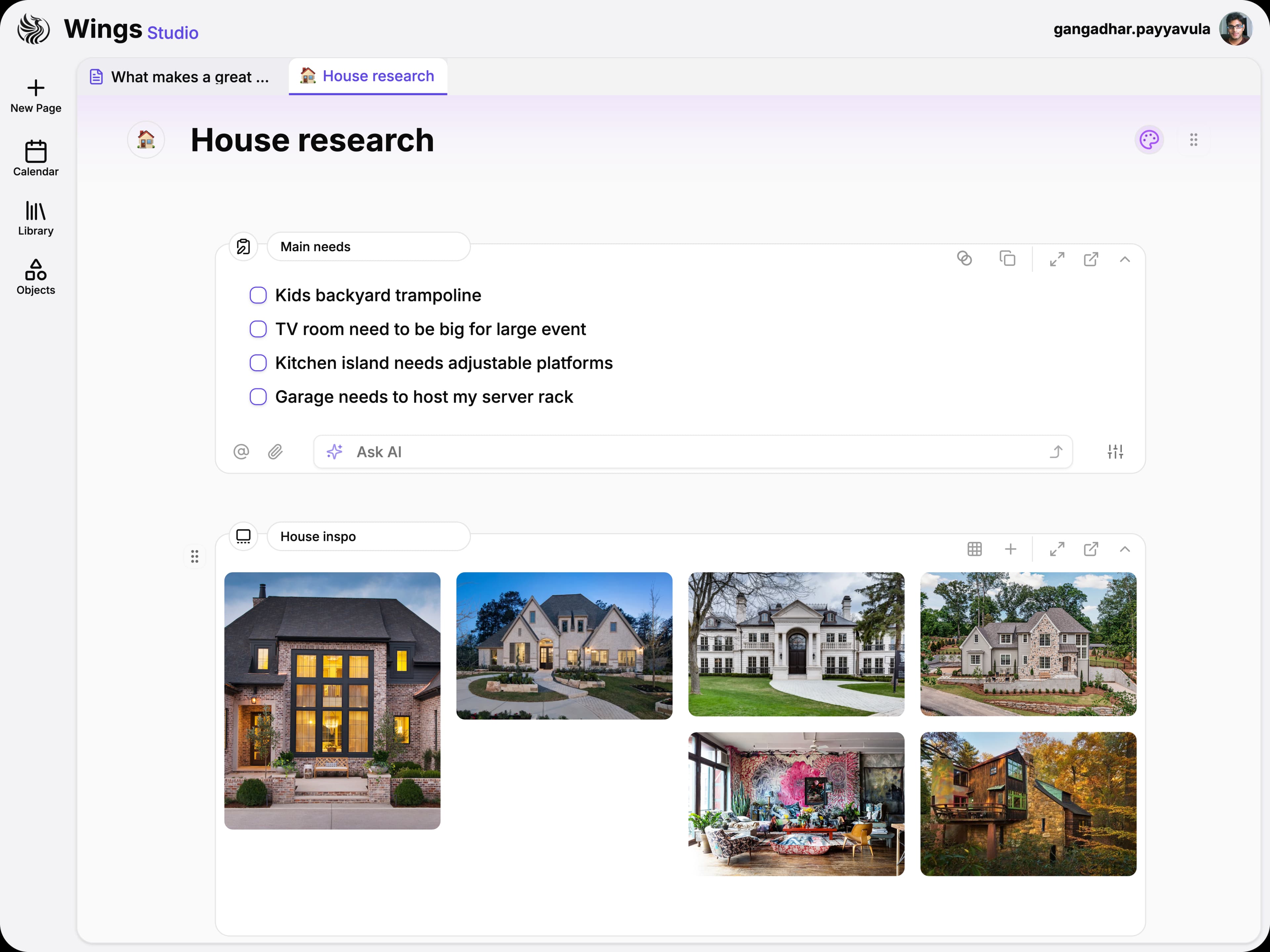1270x952 pixels.
Task: Collapse the House inspo card
Action: [1125, 549]
